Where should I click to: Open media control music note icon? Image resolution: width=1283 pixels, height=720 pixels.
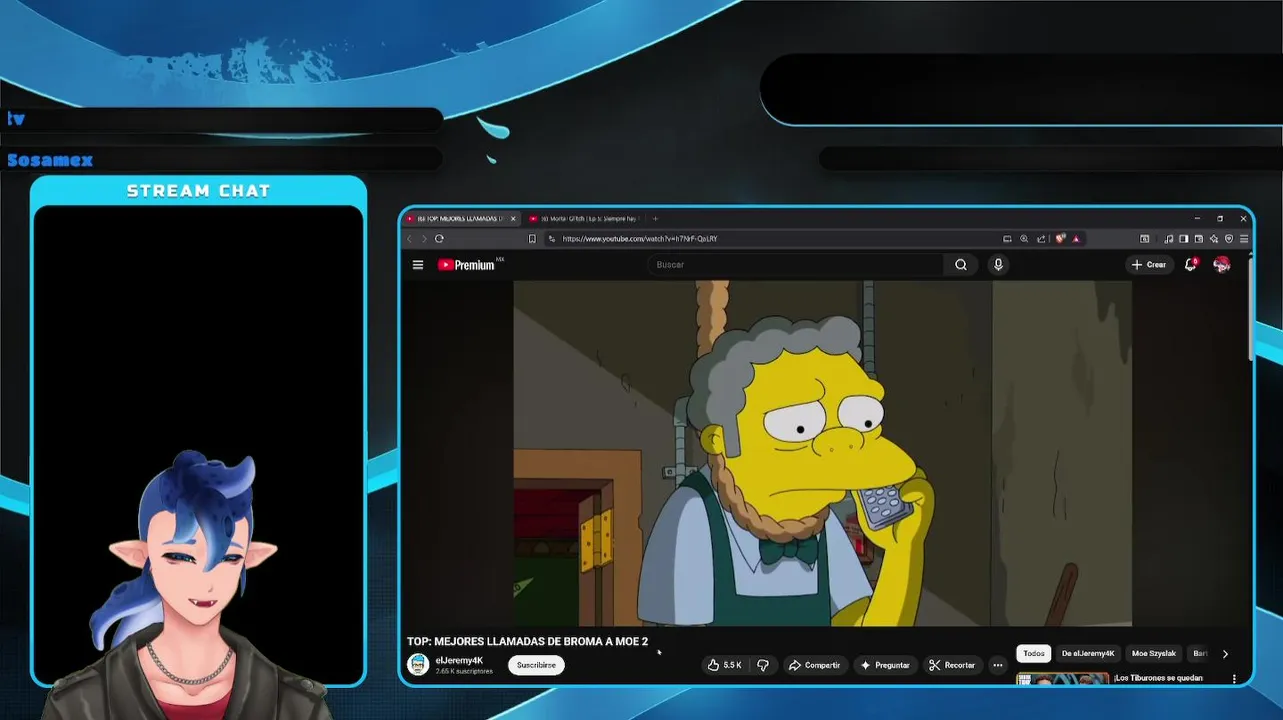pos(1169,239)
